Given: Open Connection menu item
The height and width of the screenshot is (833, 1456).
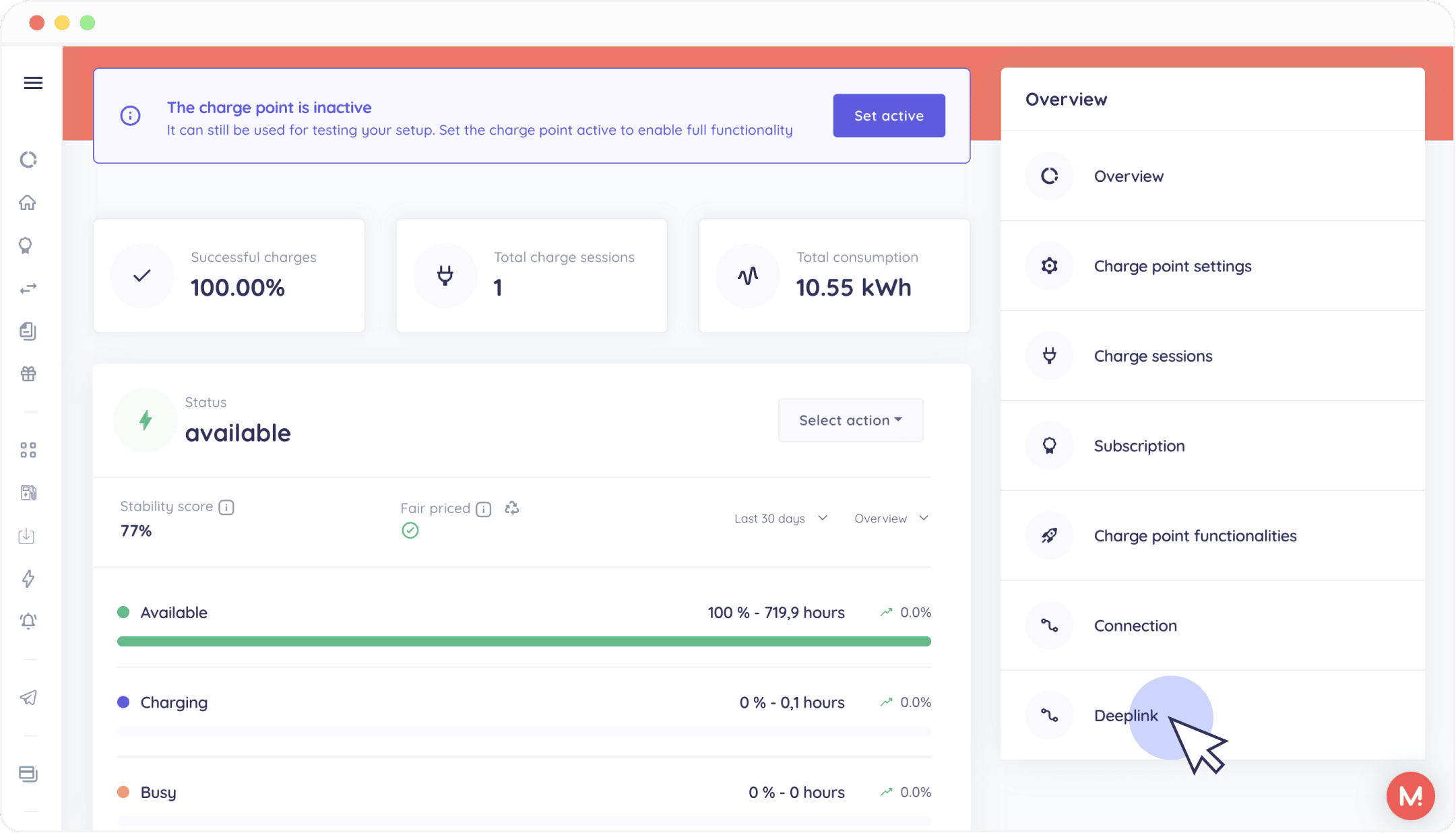Looking at the screenshot, I should pos(1213,626).
